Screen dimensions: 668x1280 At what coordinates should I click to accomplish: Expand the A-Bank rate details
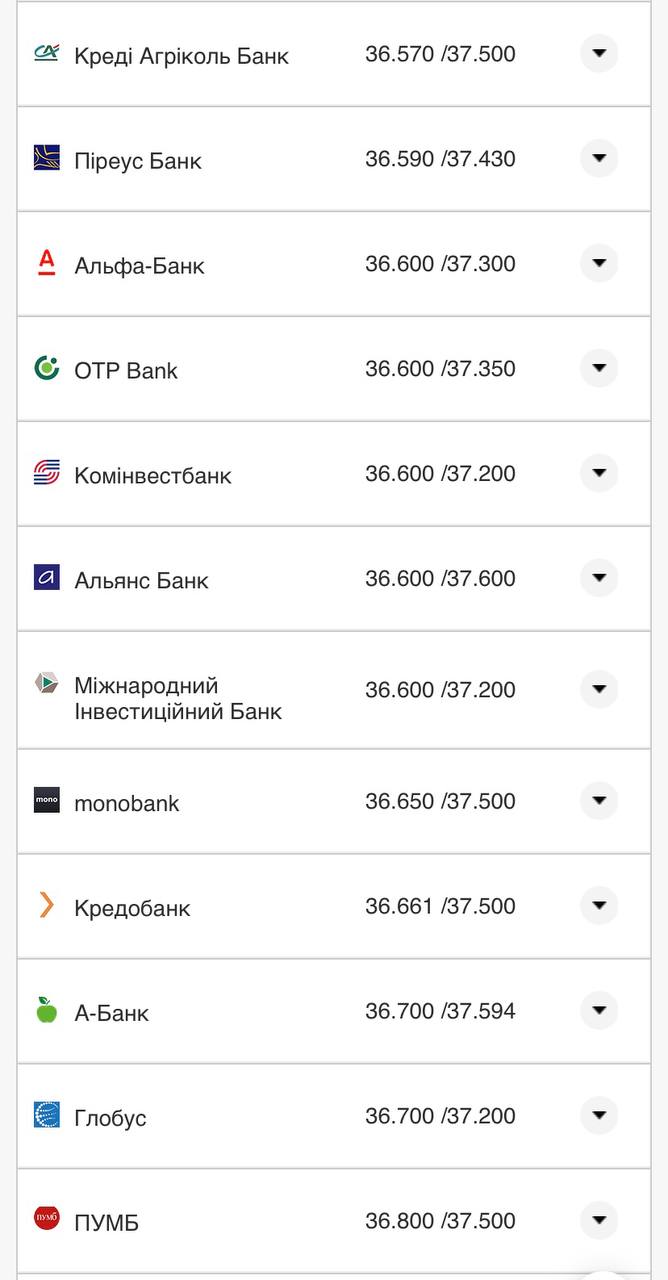click(598, 1011)
